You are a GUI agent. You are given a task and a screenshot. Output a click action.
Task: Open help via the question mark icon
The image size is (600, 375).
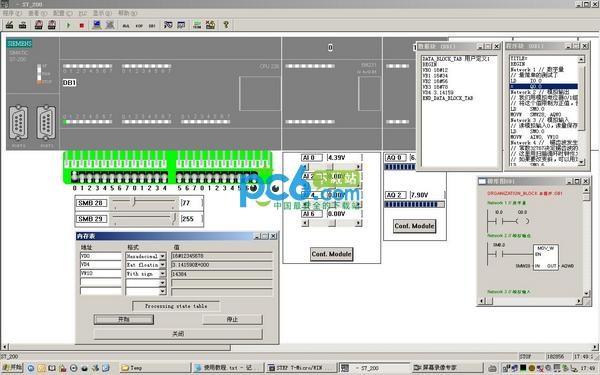pos(226,25)
